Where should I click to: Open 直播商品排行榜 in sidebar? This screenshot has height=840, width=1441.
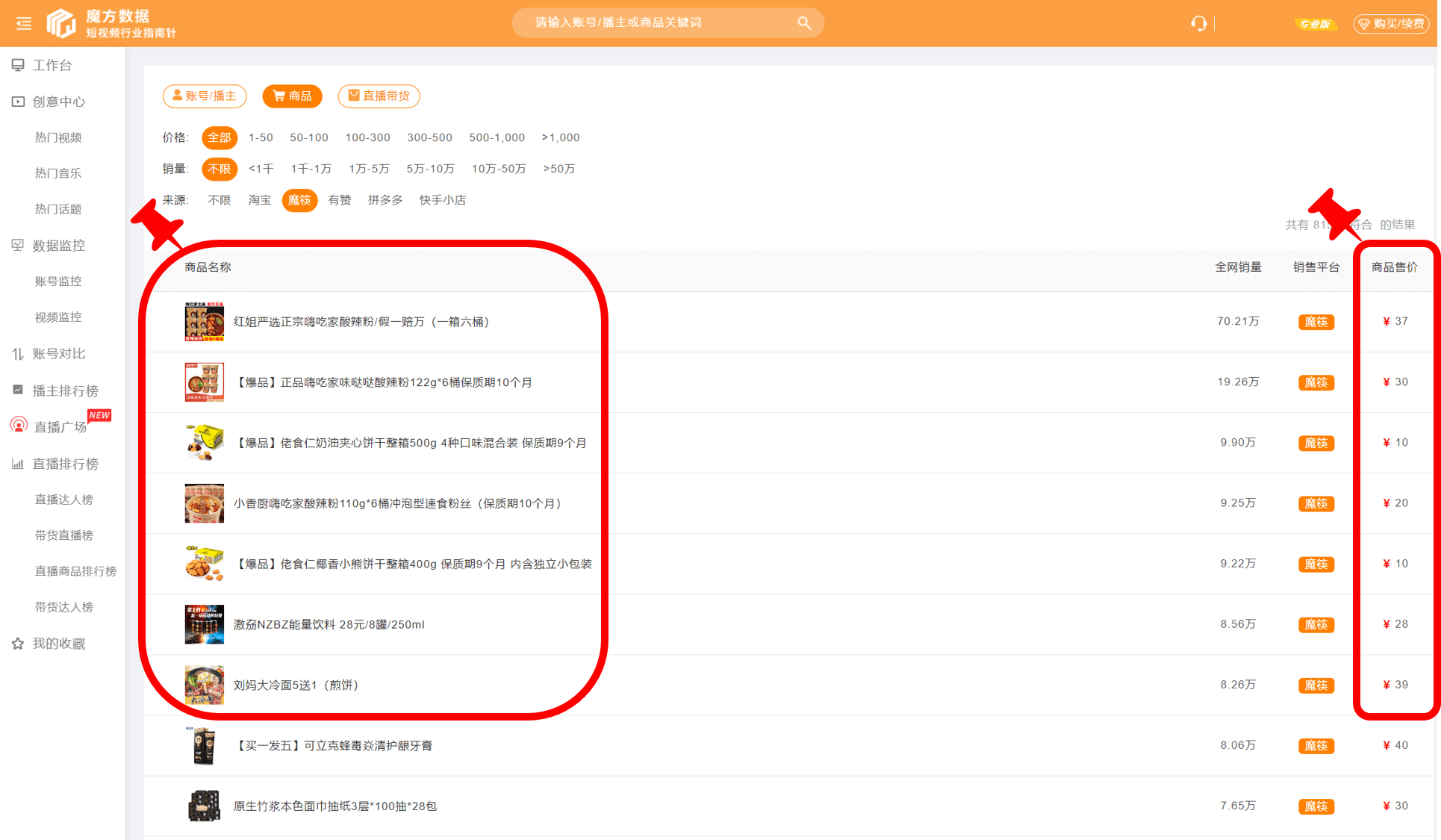[x=75, y=571]
